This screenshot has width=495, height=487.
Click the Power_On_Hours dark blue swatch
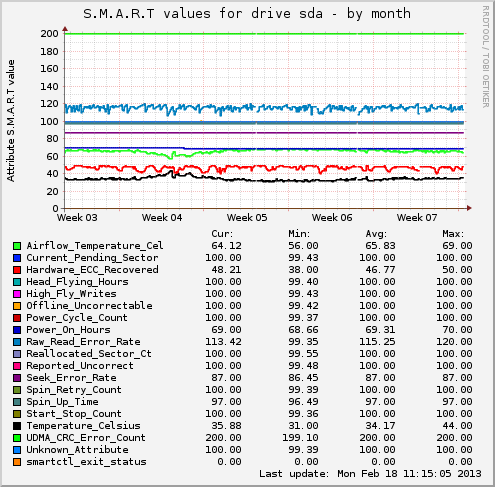tap(17, 330)
